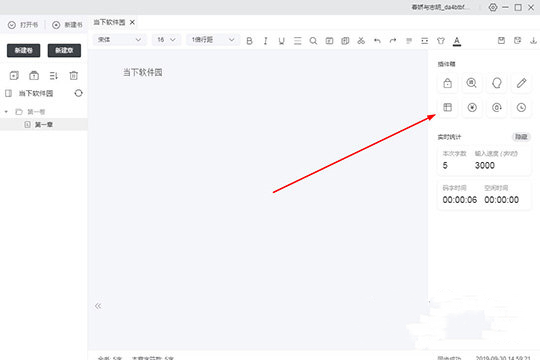Open the head-profile plugin icon

tap(497, 83)
